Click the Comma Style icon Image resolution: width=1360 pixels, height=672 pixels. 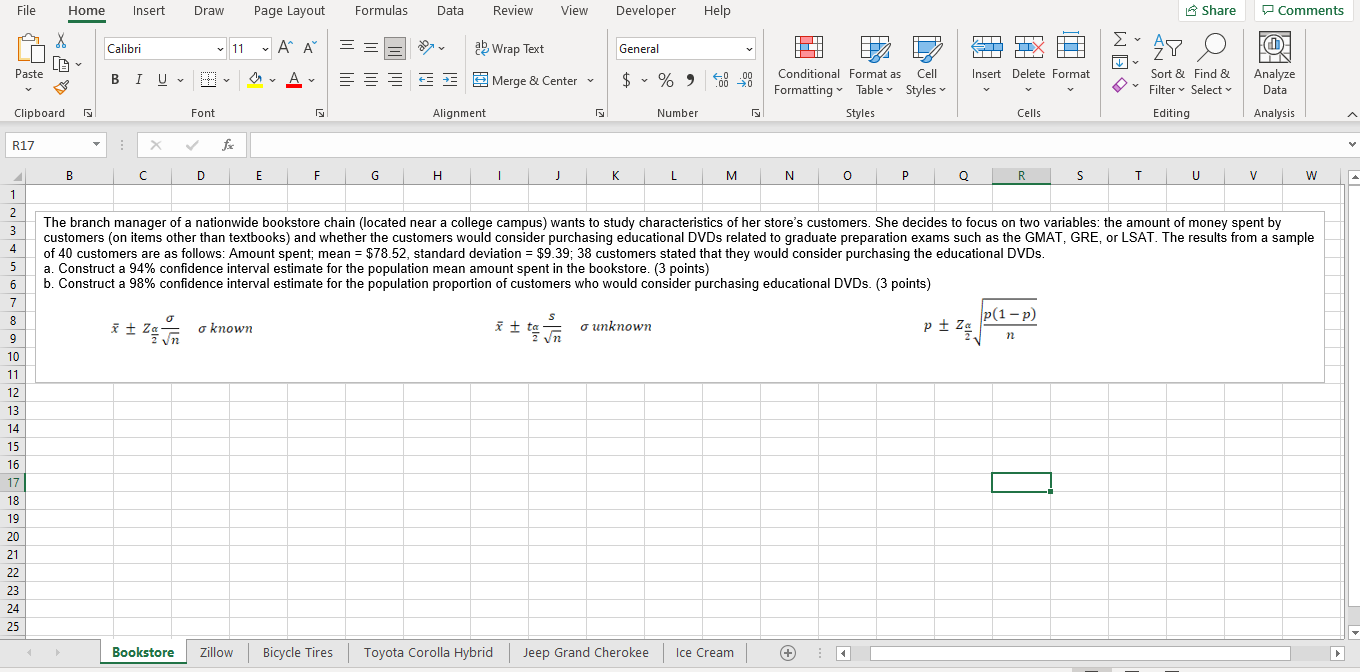coord(692,80)
